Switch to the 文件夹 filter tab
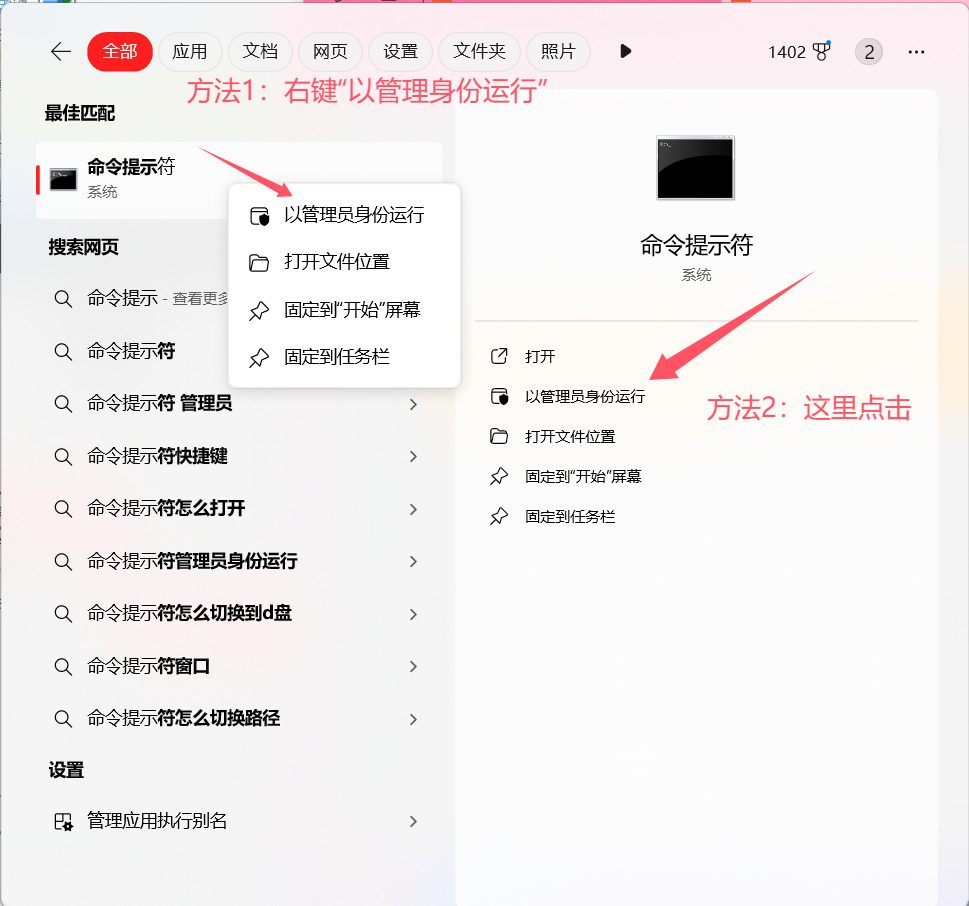 [479, 51]
